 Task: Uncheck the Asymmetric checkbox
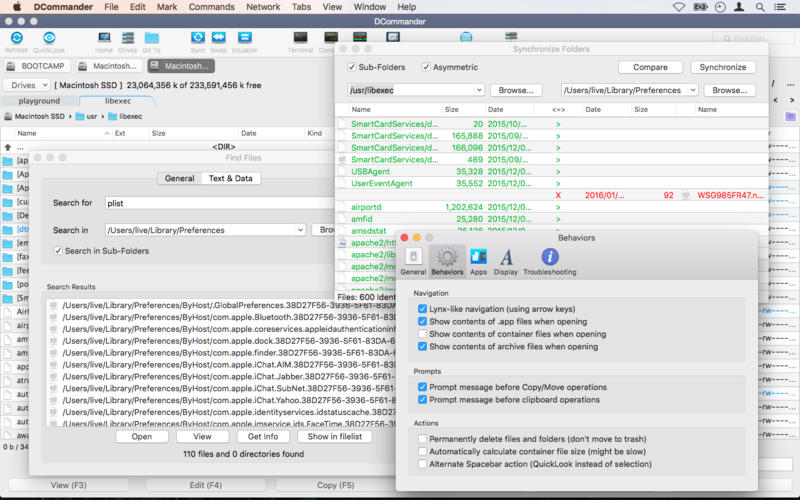pos(427,67)
